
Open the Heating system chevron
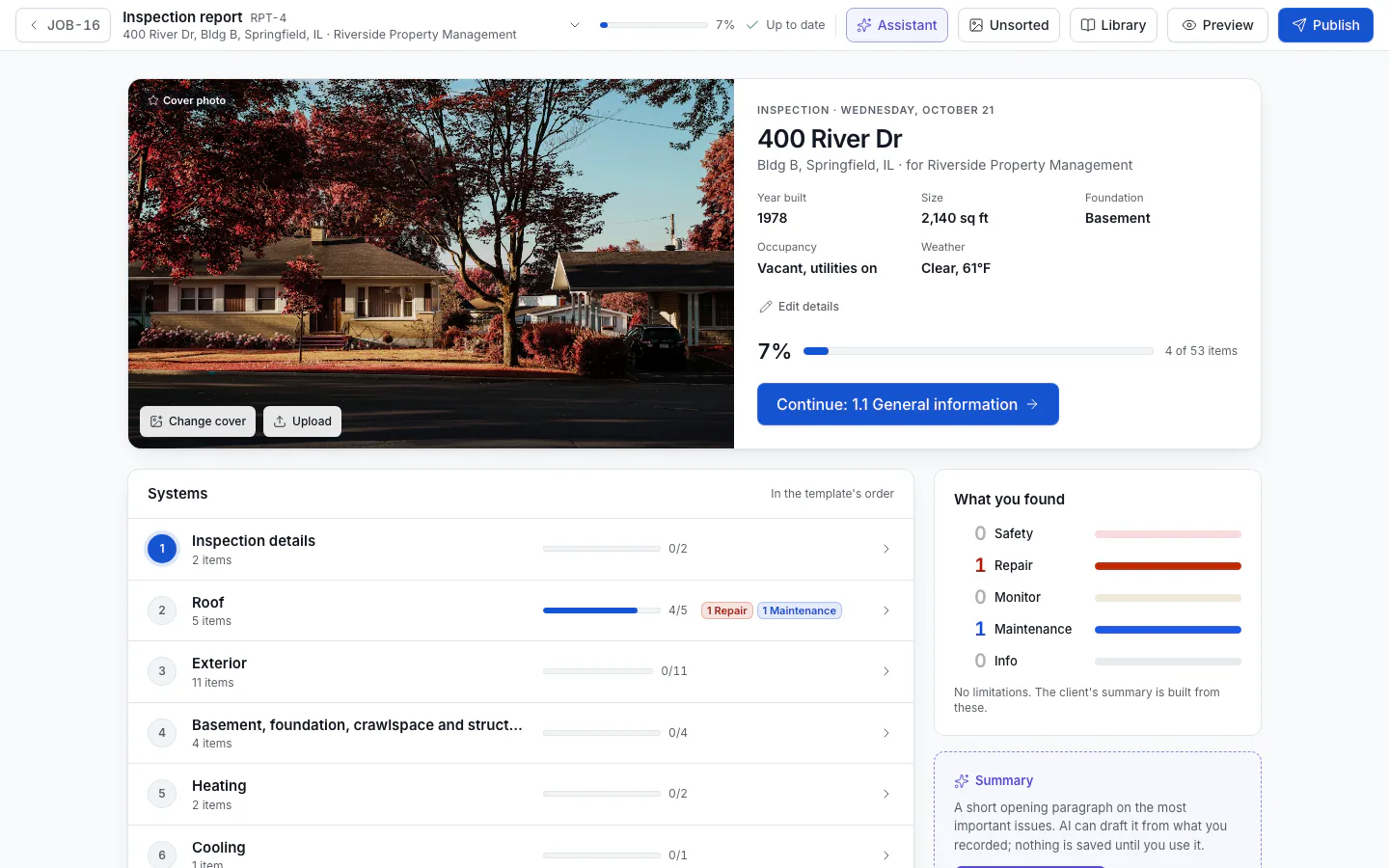click(886, 794)
